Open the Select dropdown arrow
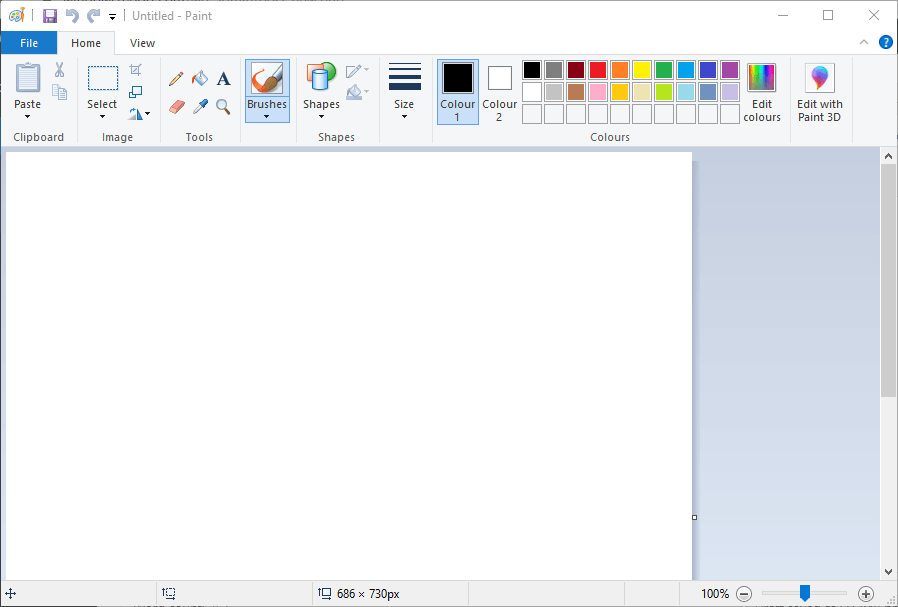 (102, 116)
